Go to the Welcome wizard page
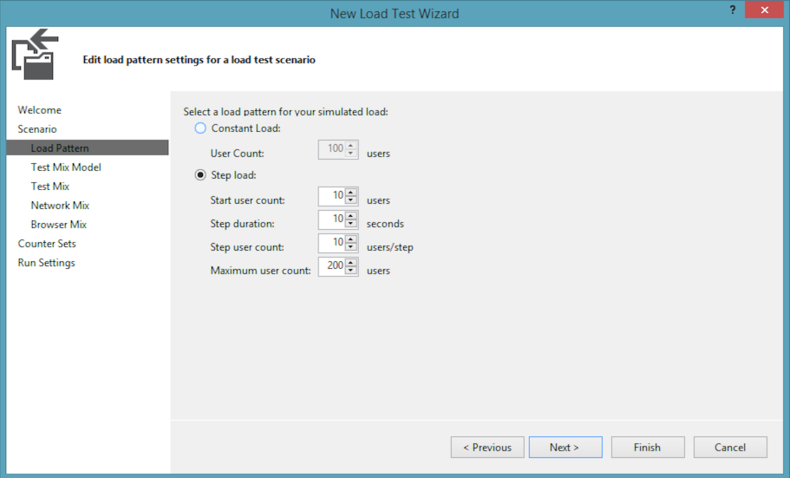This screenshot has width=790, height=478. [39, 110]
